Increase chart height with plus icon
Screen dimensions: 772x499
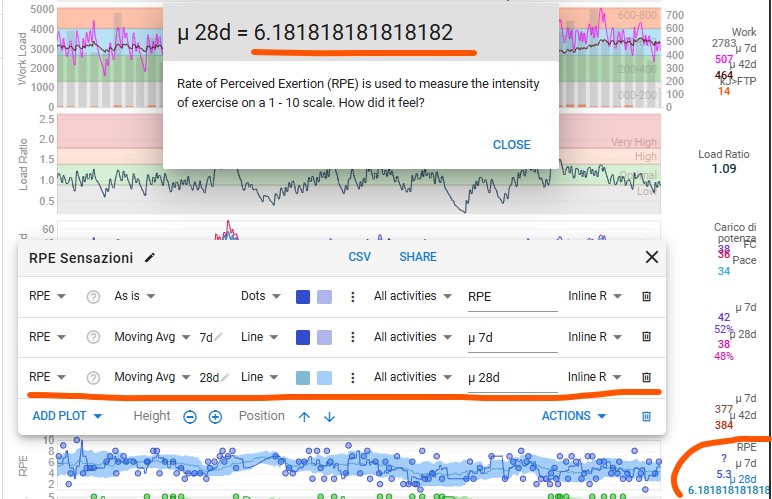point(215,417)
